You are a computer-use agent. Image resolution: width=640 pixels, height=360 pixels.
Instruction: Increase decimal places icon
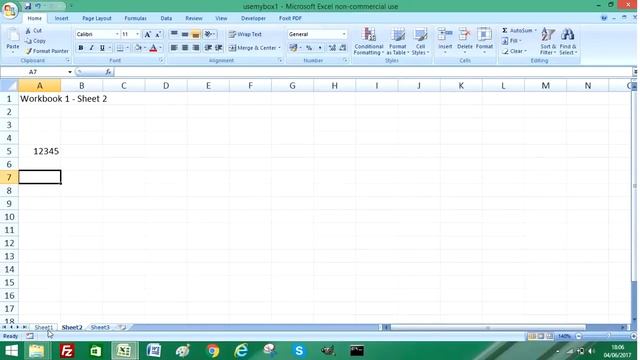coord(332,48)
